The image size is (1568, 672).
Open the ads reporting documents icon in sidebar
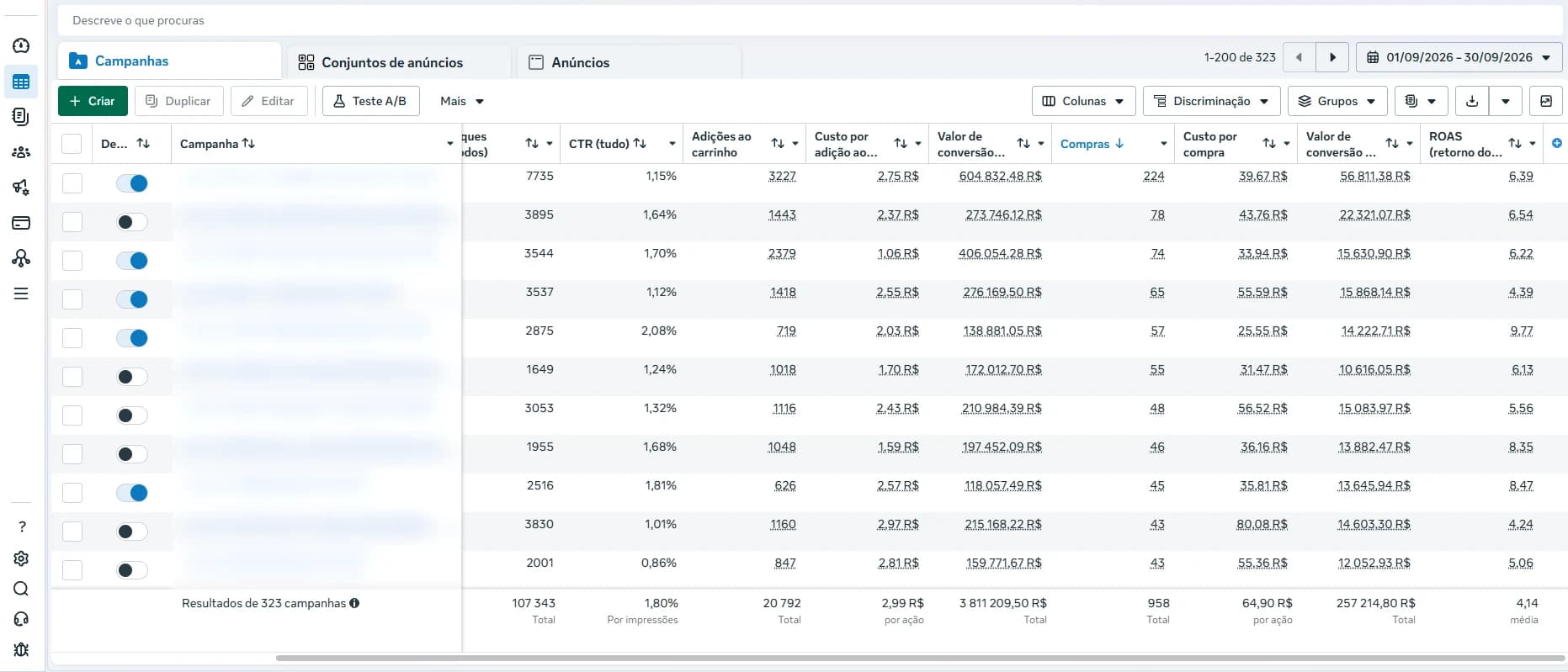[x=21, y=117]
